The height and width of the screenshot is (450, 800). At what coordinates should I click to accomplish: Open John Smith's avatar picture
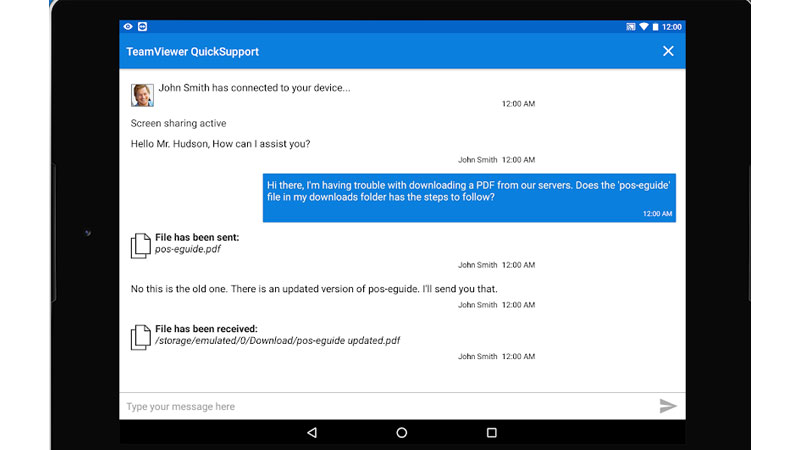tap(142, 95)
